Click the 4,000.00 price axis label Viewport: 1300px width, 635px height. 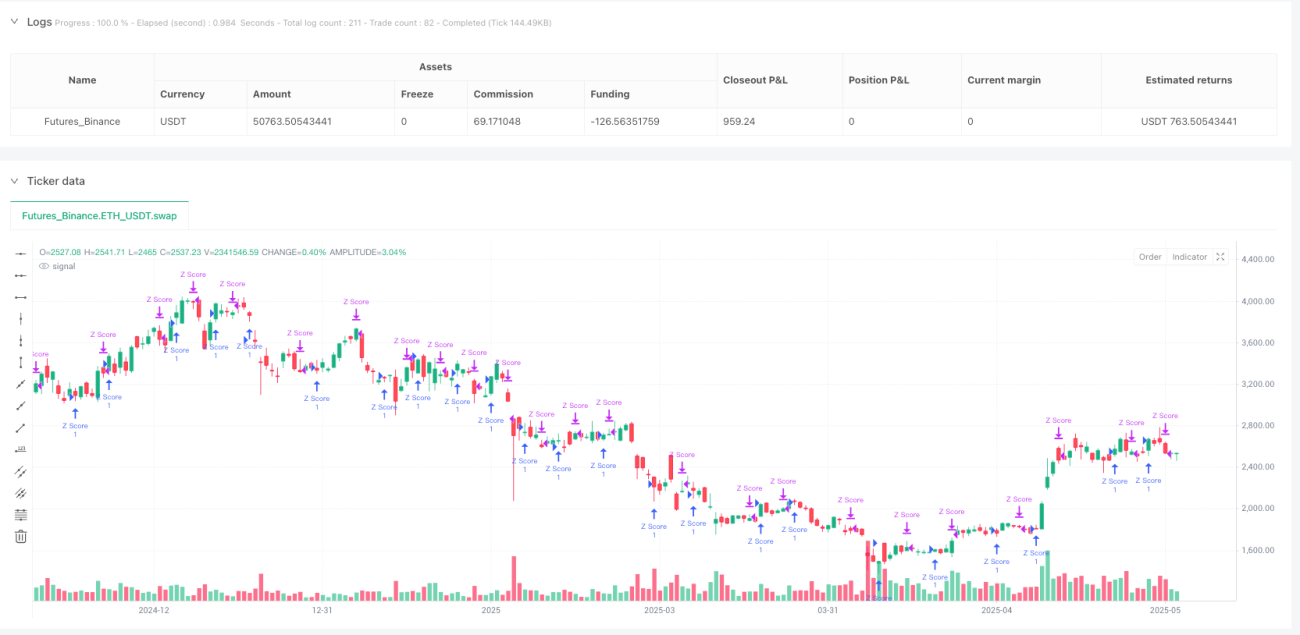pos(1259,301)
